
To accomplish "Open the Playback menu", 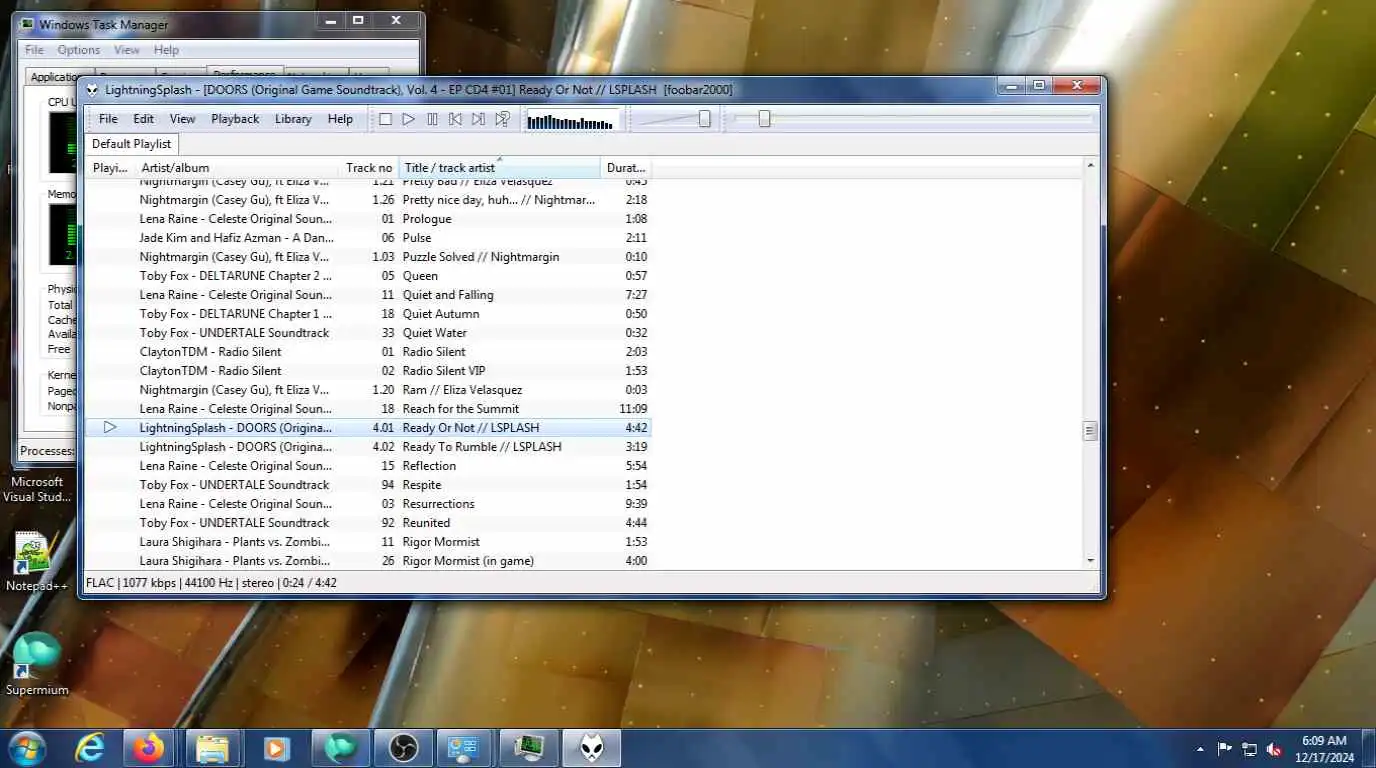I will (235, 119).
